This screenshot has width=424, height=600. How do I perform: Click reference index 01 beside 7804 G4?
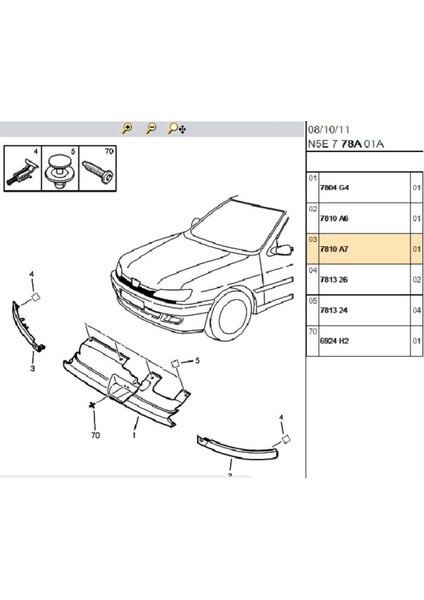(313, 178)
